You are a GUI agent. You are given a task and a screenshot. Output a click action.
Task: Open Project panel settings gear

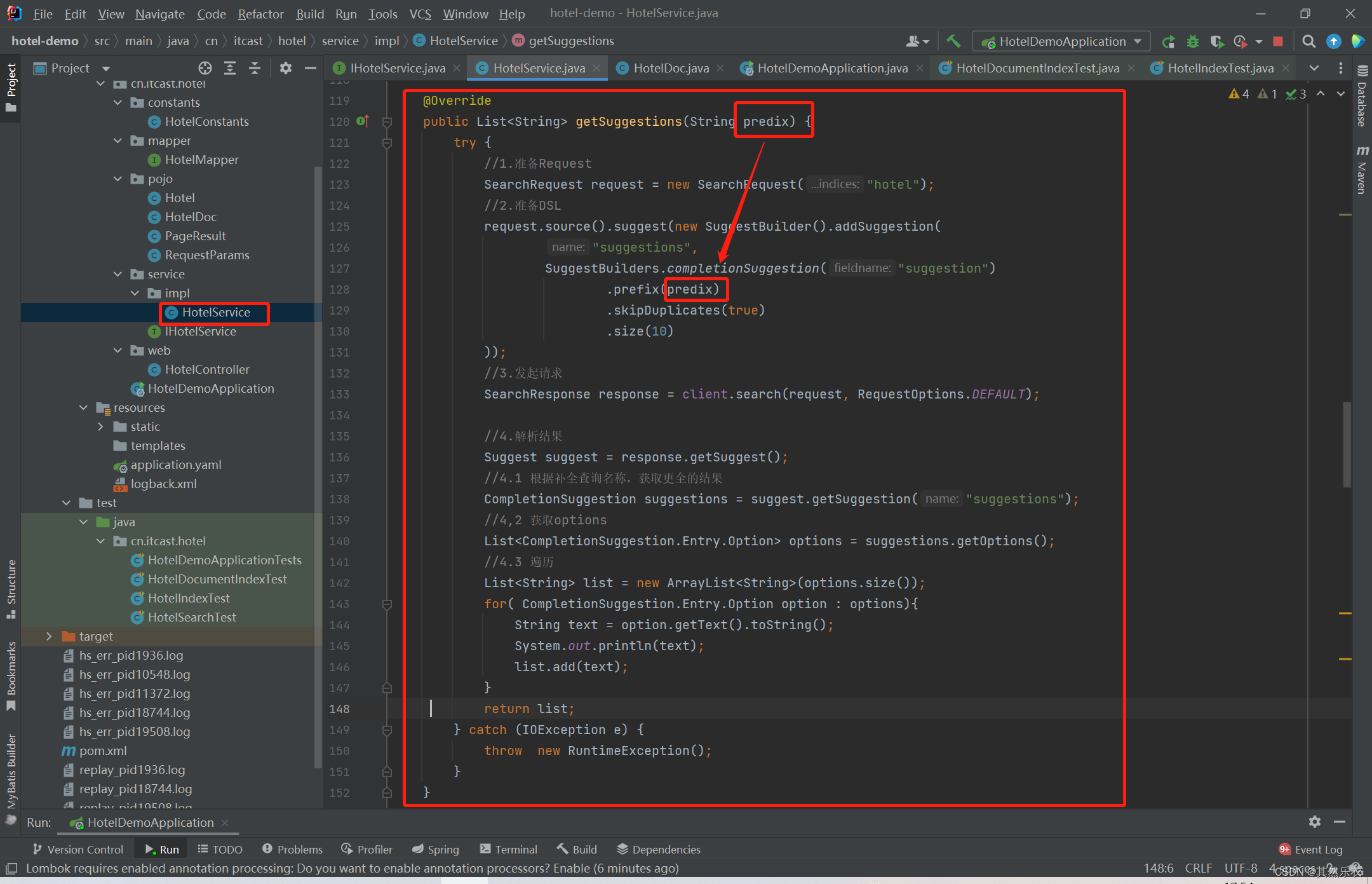tap(286, 68)
